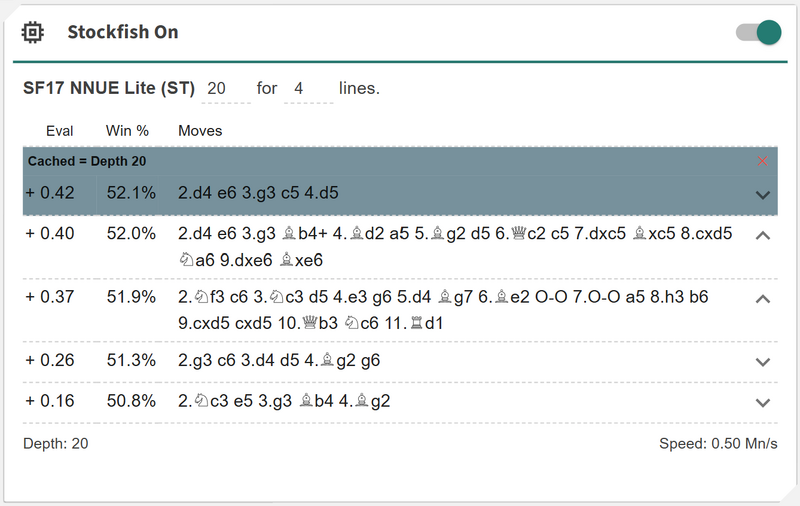Screen dimensions: 800x506
Task: Collapse the +0.37 Nf3 c6 line
Action: tap(763, 298)
